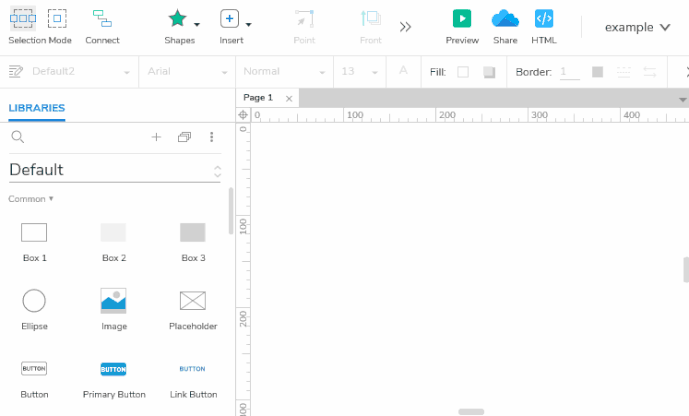Pick the Primary Button widget
This screenshot has height=416, width=689.
tap(113, 369)
